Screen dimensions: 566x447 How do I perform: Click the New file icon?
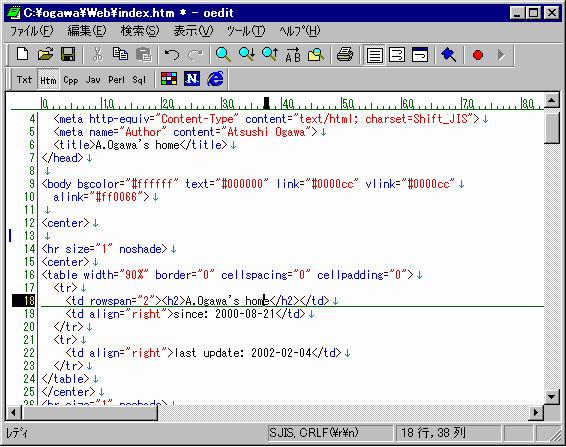click(x=22, y=55)
